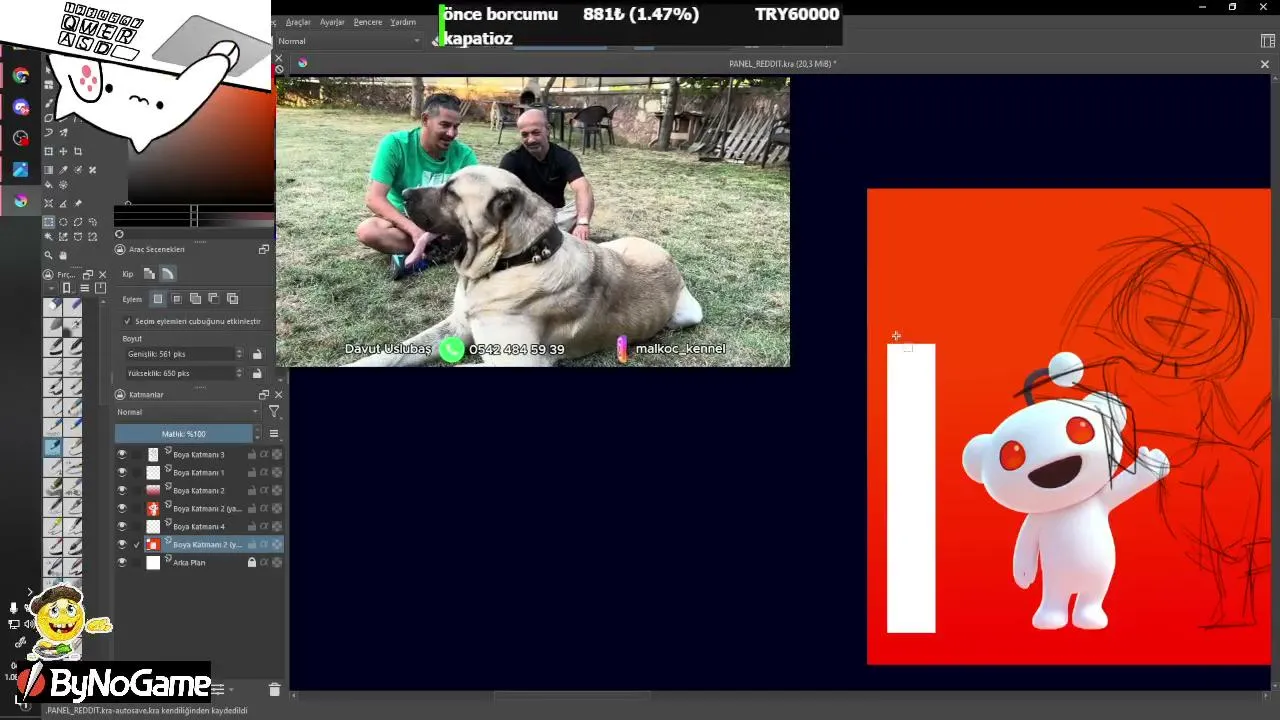Select the Freehand Selection tool

93,222
